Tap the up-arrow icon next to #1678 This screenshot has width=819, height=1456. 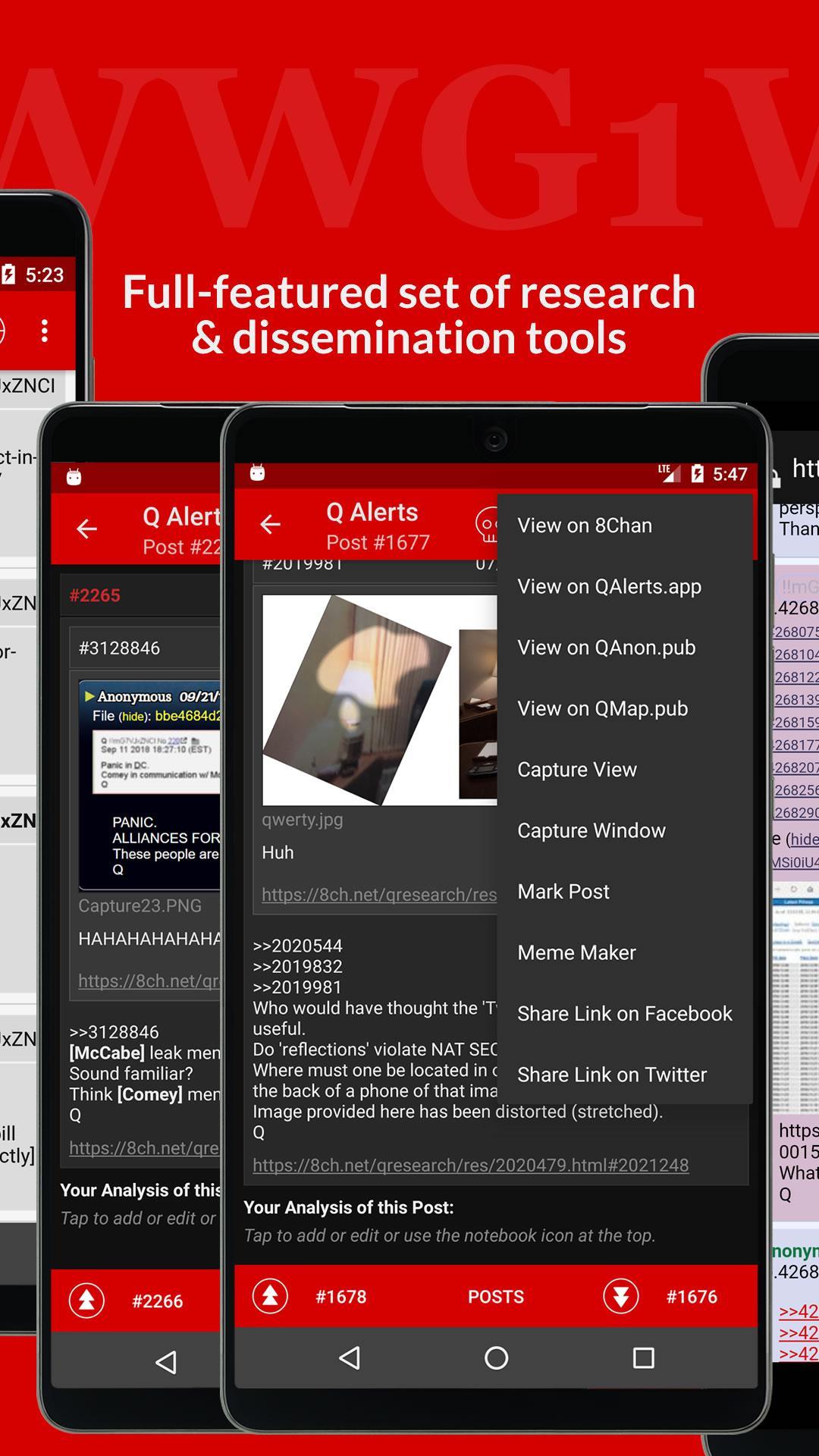coord(271,1296)
